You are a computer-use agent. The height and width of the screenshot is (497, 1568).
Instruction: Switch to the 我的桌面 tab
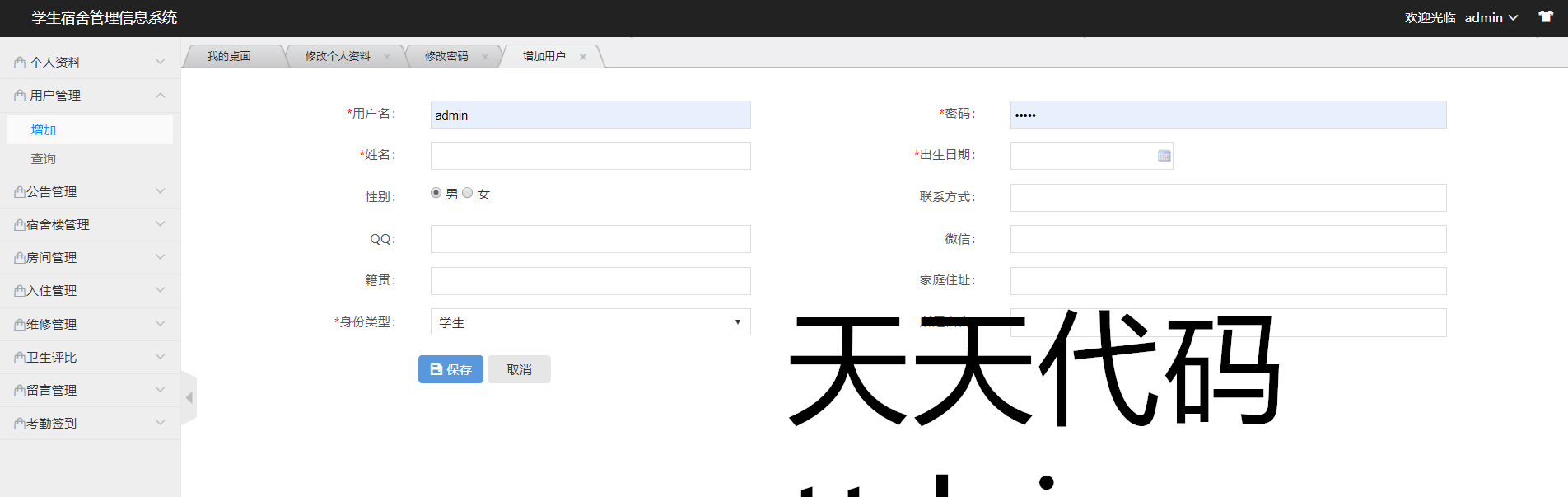pyautogui.click(x=229, y=57)
